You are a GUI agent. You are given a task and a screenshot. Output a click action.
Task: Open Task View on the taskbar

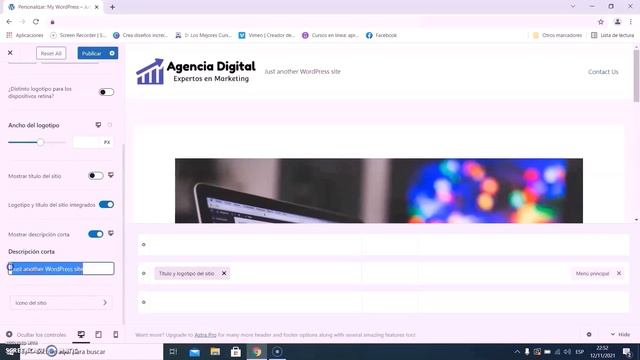point(173,351)
